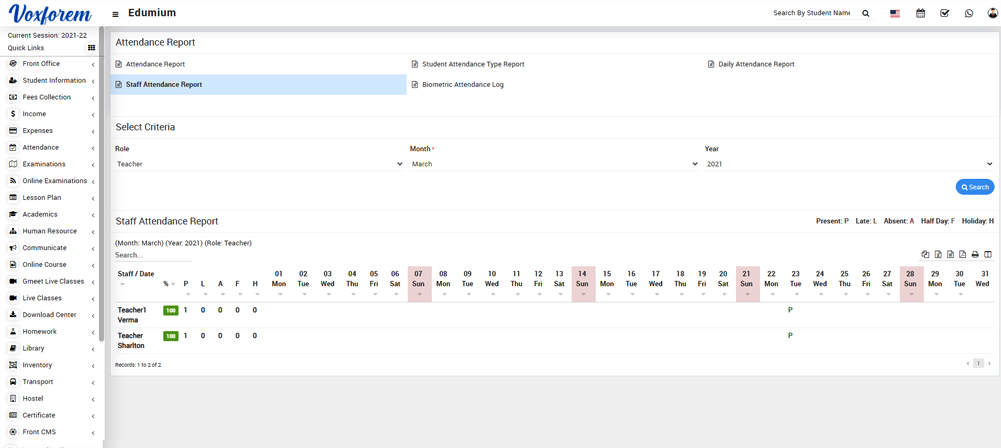Open the calendar icon in header
The width and height of the screenshot is (1001, 448).
pyautogui.click(x=920, y=14)
